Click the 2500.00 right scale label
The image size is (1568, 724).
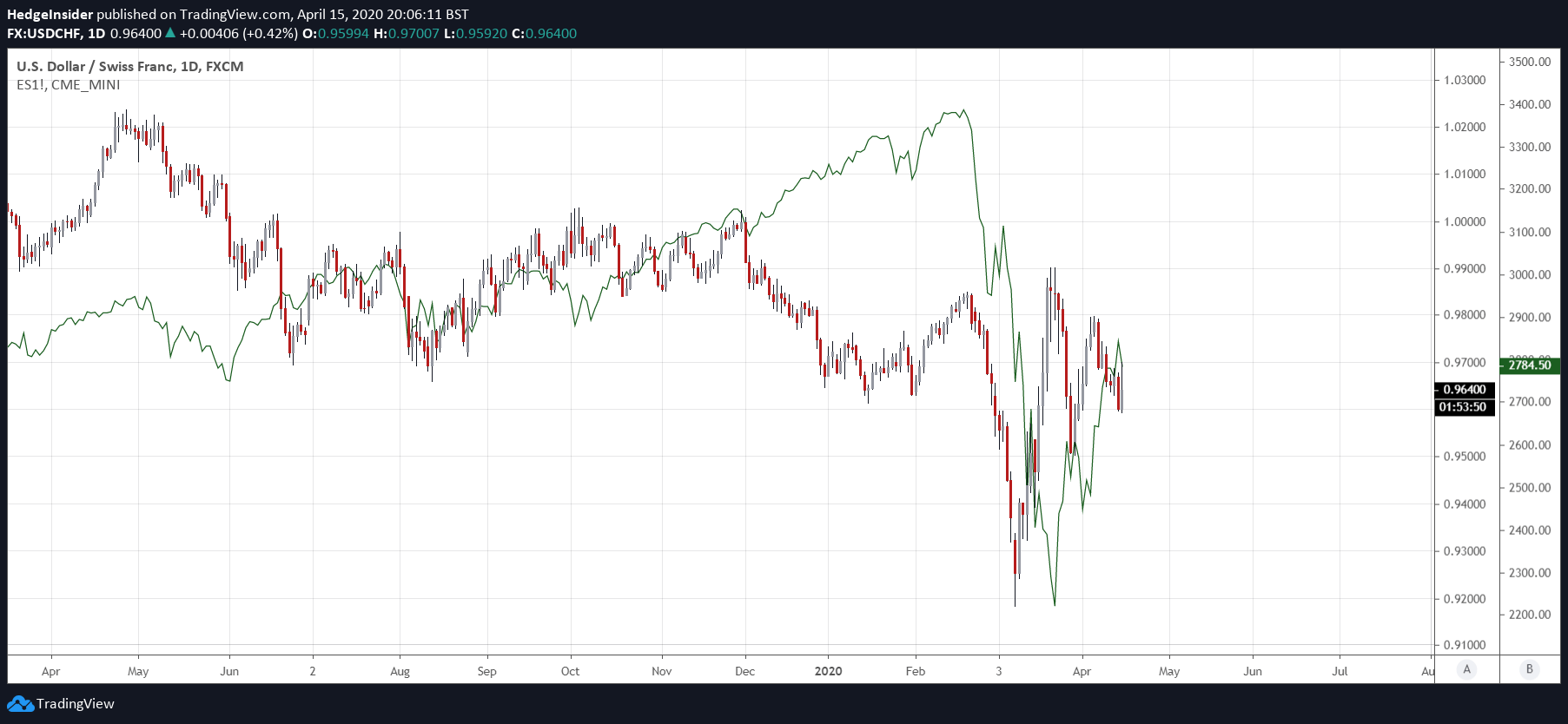(1530, 488)
